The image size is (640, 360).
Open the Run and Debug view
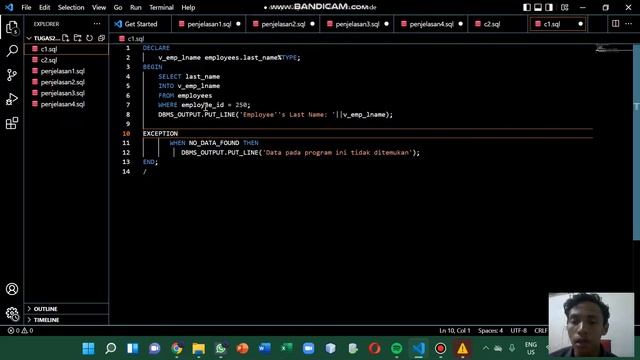click(12, 99)
